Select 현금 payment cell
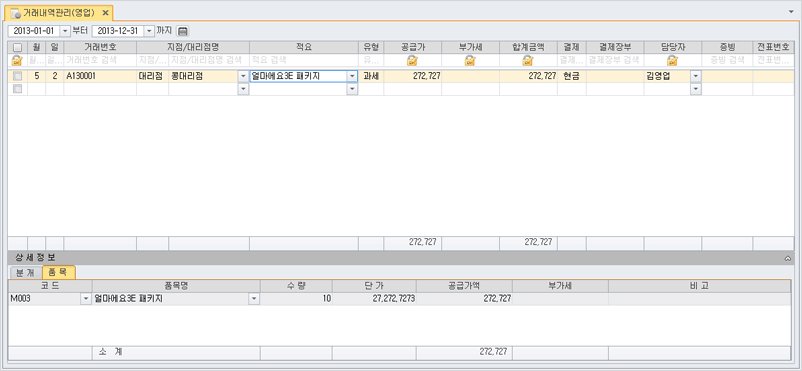The image size is (802, 371). tap(571, 76)
